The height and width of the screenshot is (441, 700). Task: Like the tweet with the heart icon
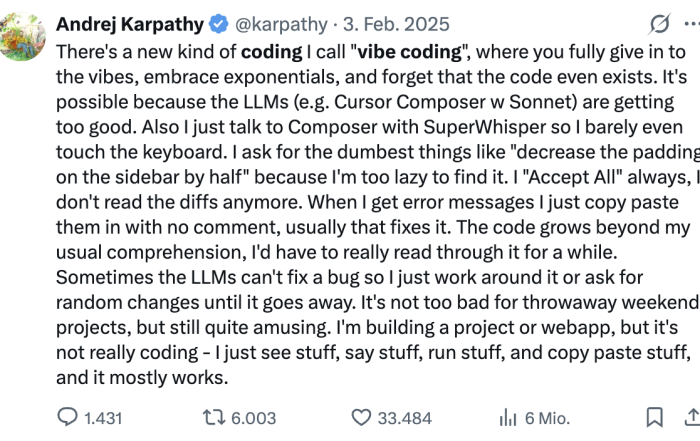pyautogui.click(x=362, y=417)
